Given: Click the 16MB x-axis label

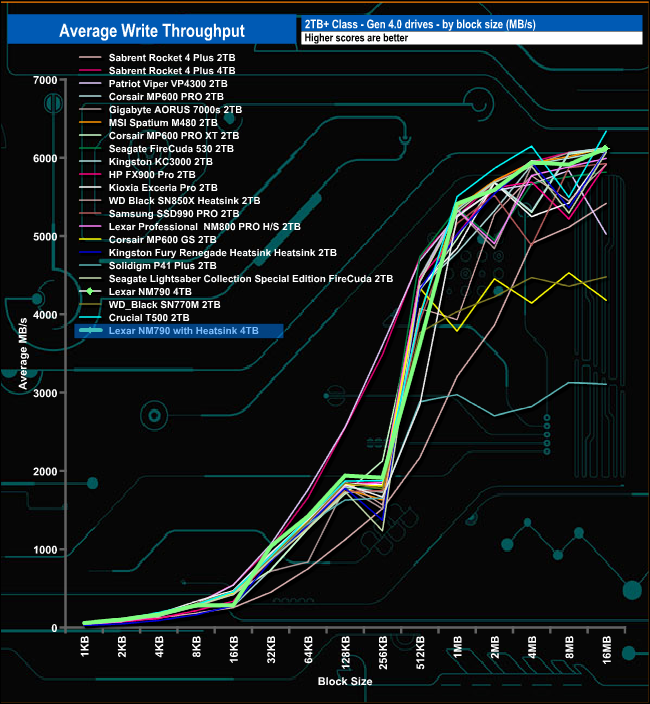Looking at the screenshot, I should click(x=606, y=650).
